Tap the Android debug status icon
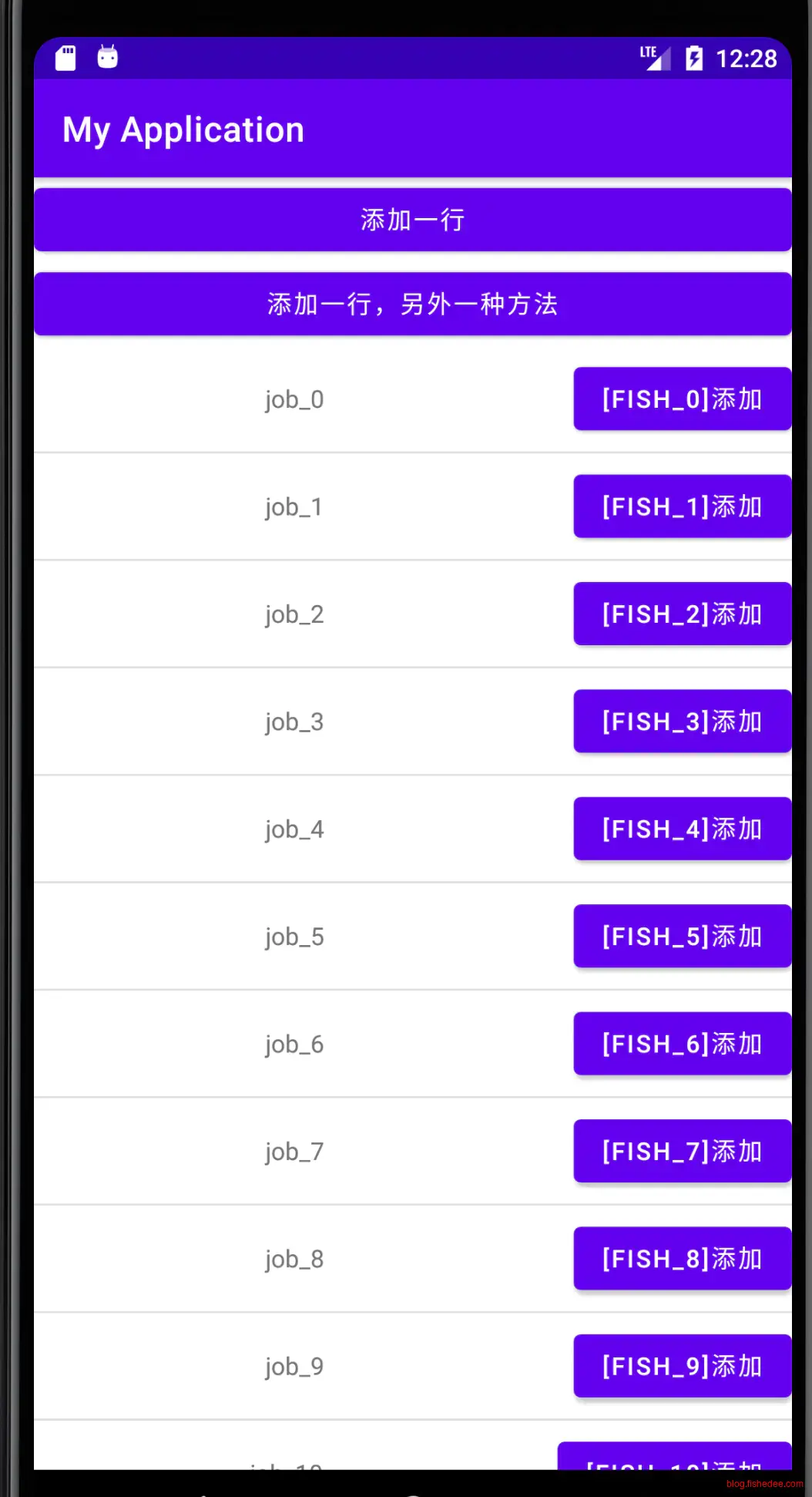This screenshot has width=812, height=1497. [x=108, y=57]
